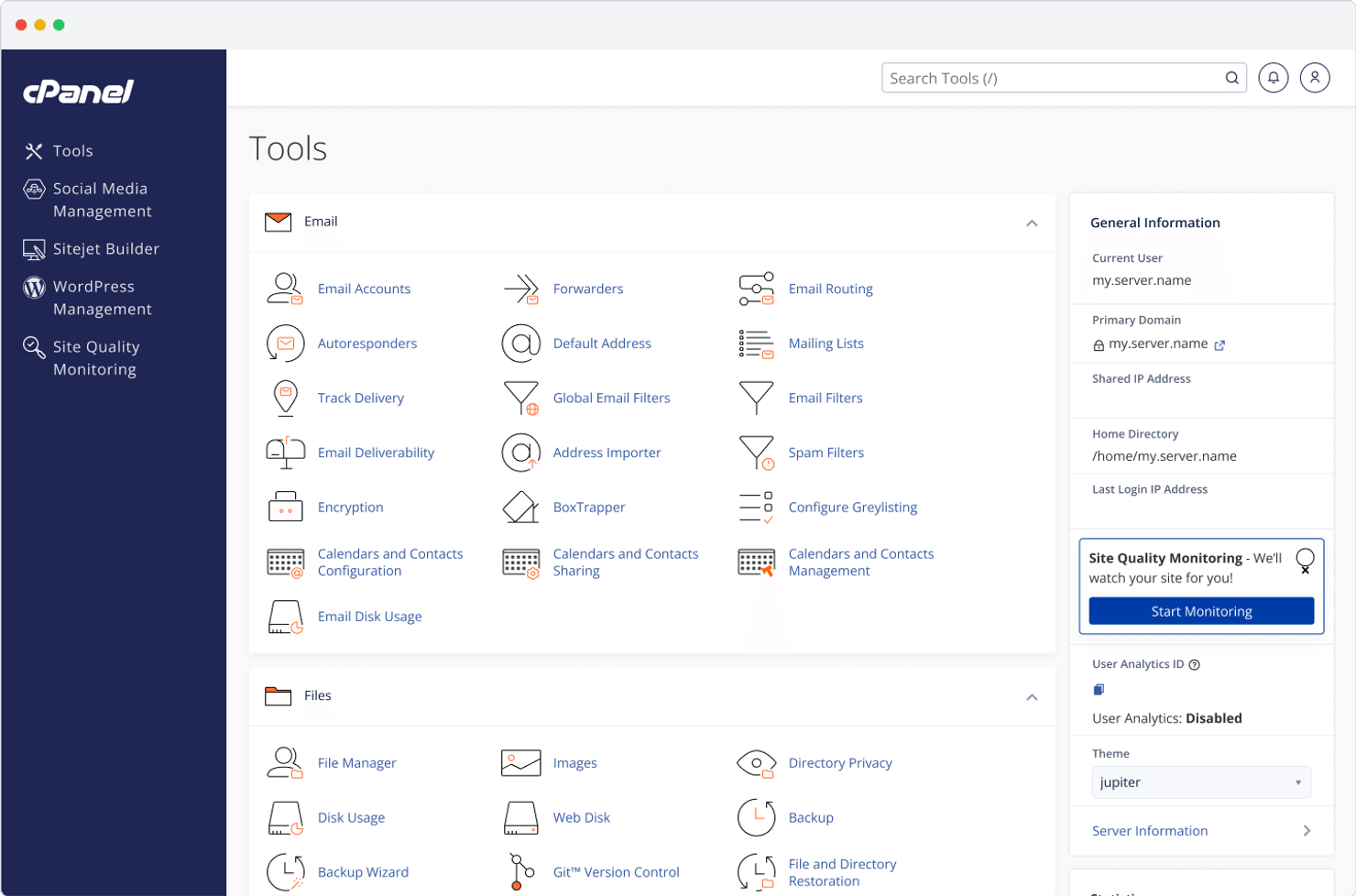Open the Theme jupiter dropdown
The width and height of the screenshot is (1356, 896).
tap(1200, 782)
